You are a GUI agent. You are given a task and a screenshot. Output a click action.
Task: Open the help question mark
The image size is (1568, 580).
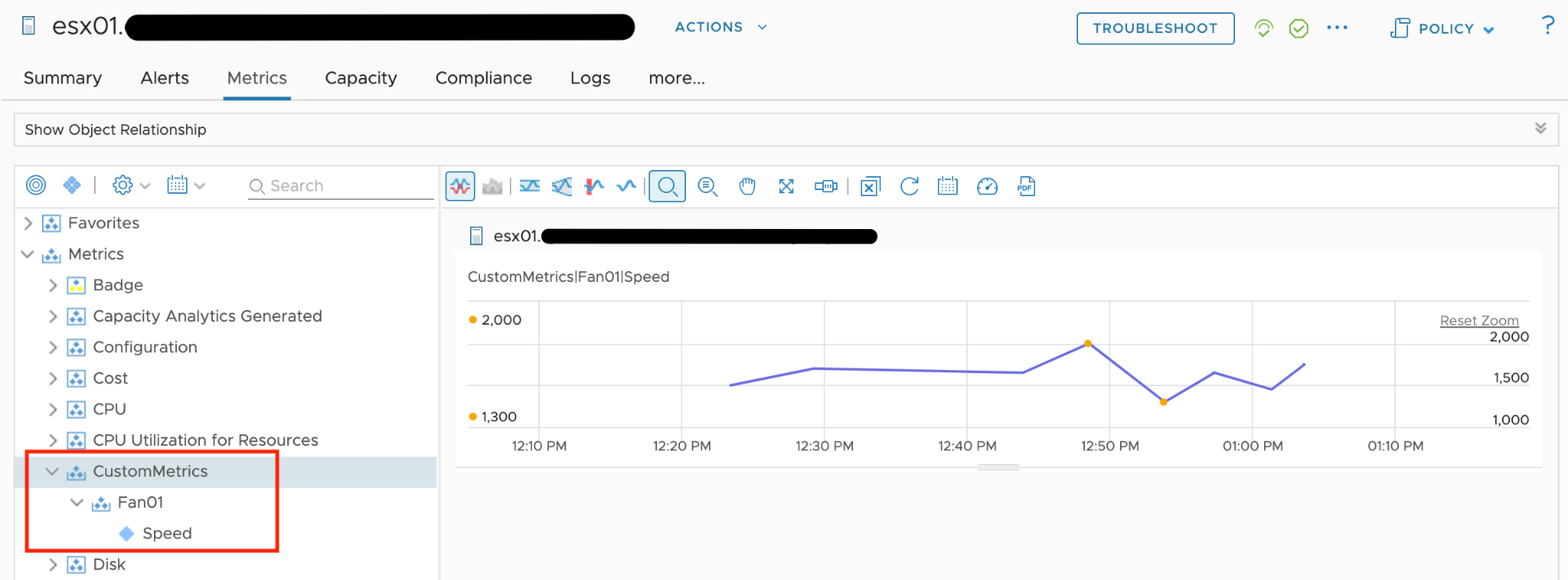click(1547, 25)
